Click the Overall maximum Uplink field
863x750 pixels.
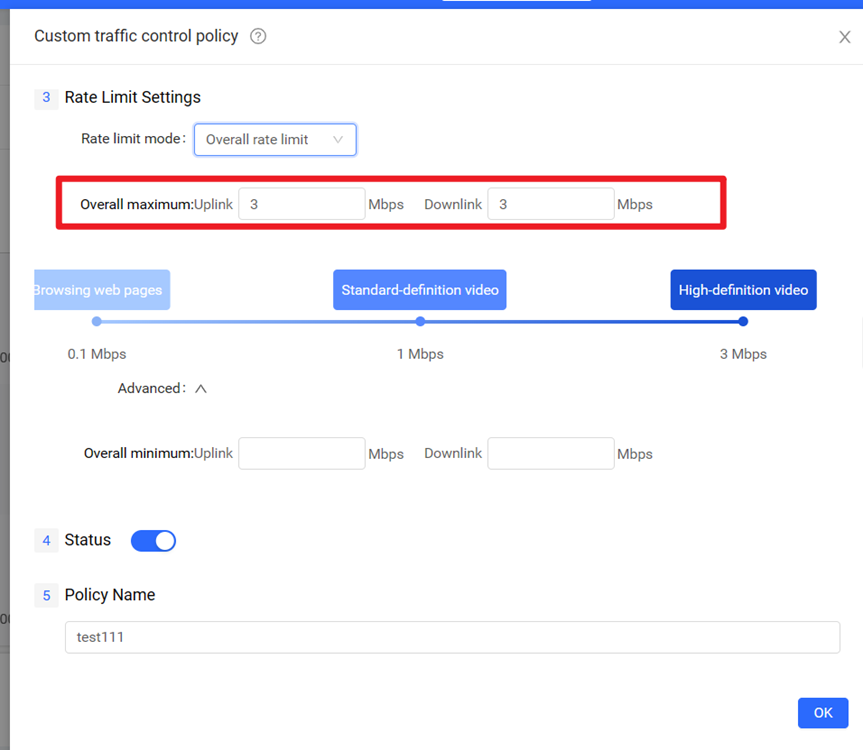point(301,204)
